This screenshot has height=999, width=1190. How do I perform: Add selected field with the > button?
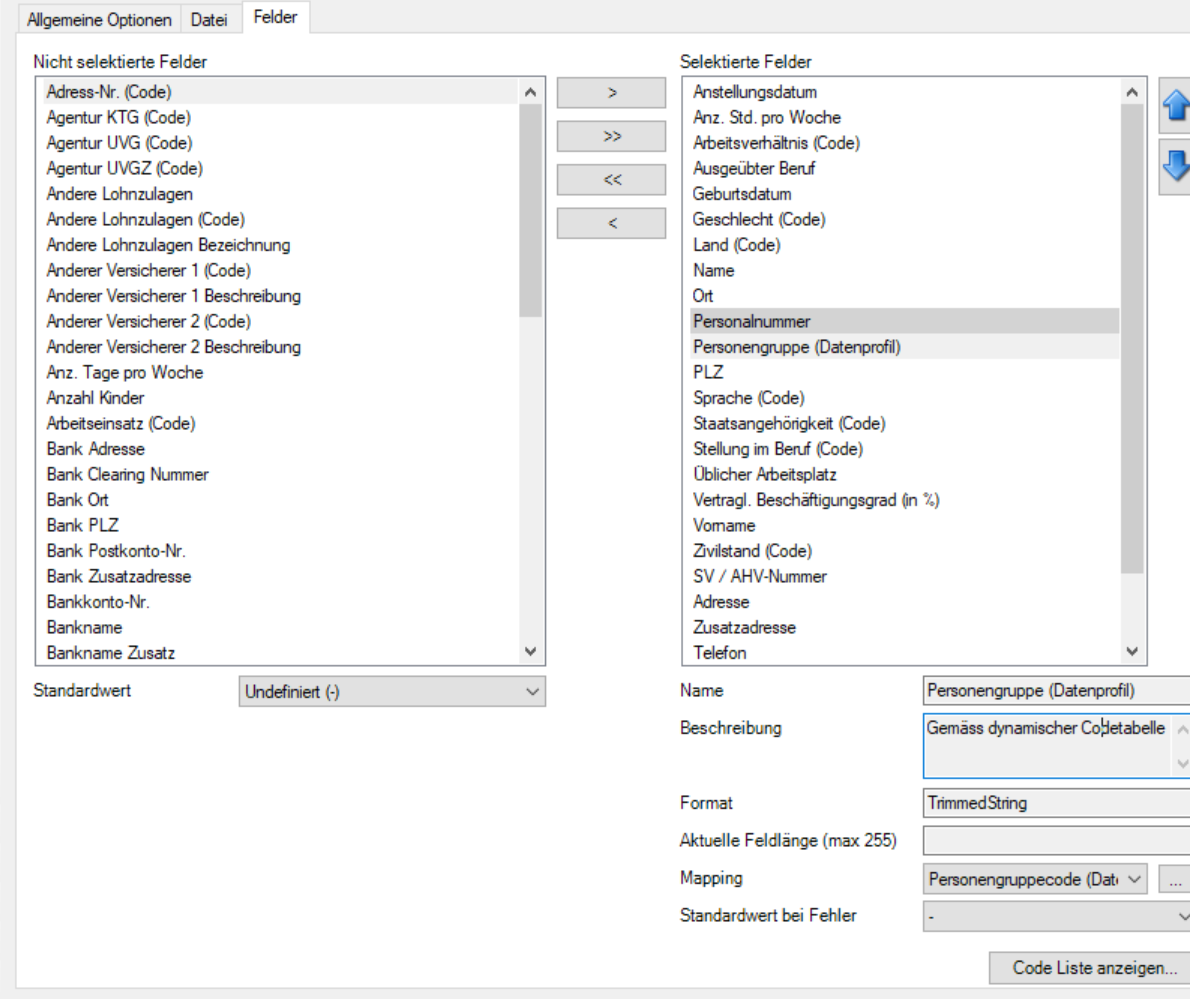612,93
